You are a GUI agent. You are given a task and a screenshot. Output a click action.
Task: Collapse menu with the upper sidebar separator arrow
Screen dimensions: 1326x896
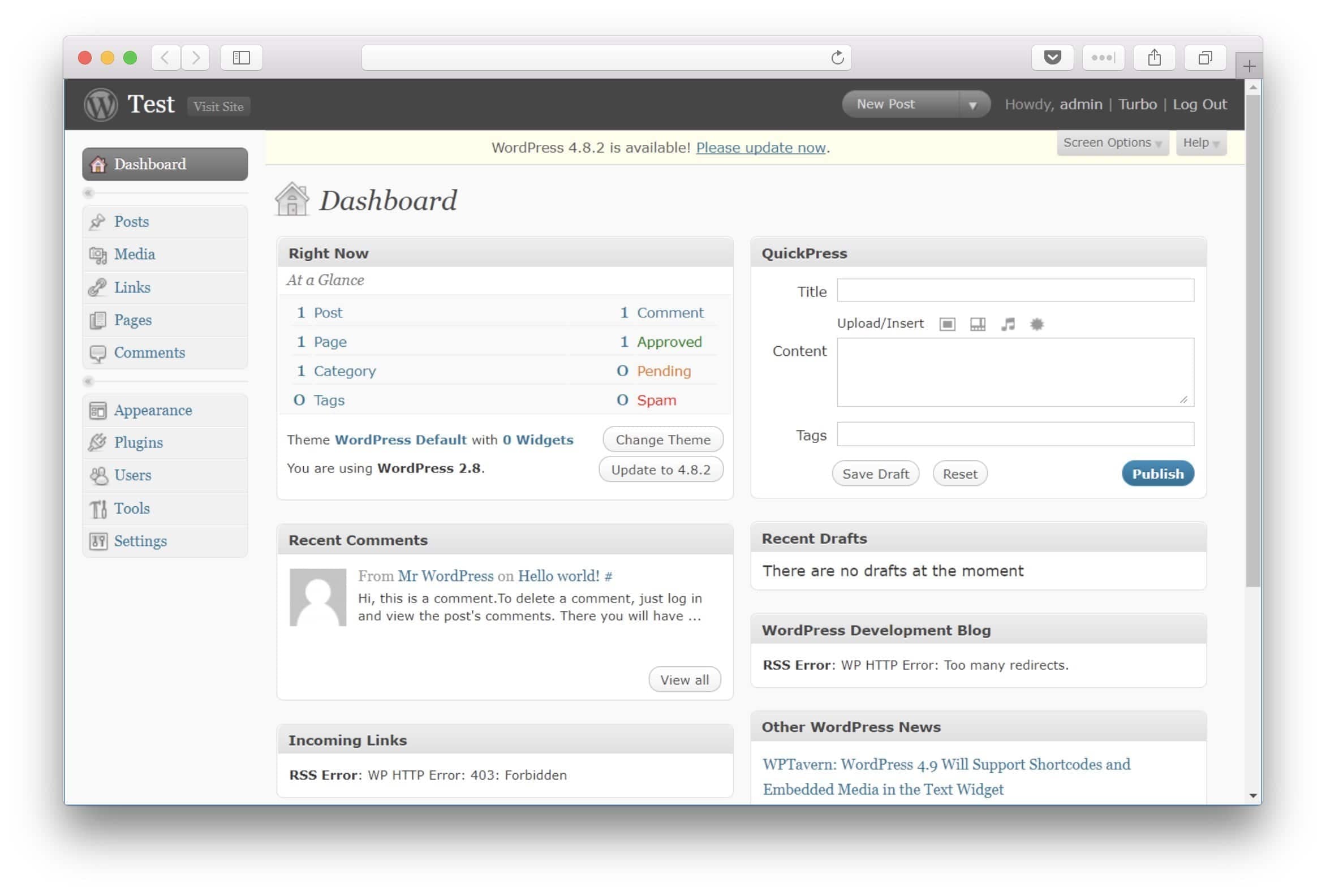coord(88,193)
